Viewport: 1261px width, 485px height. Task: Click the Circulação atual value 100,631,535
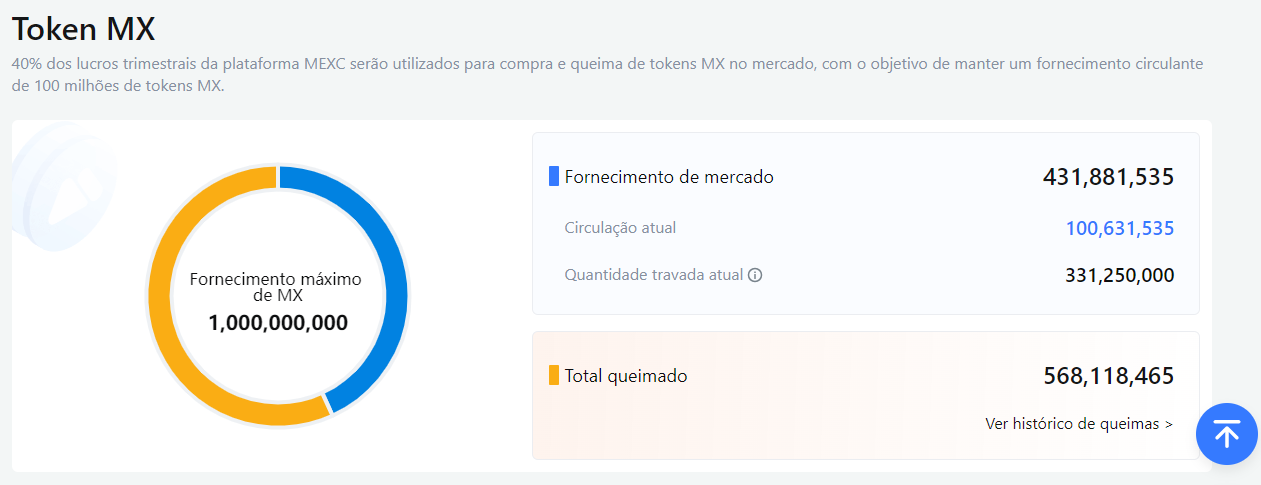pos(1120,228)
